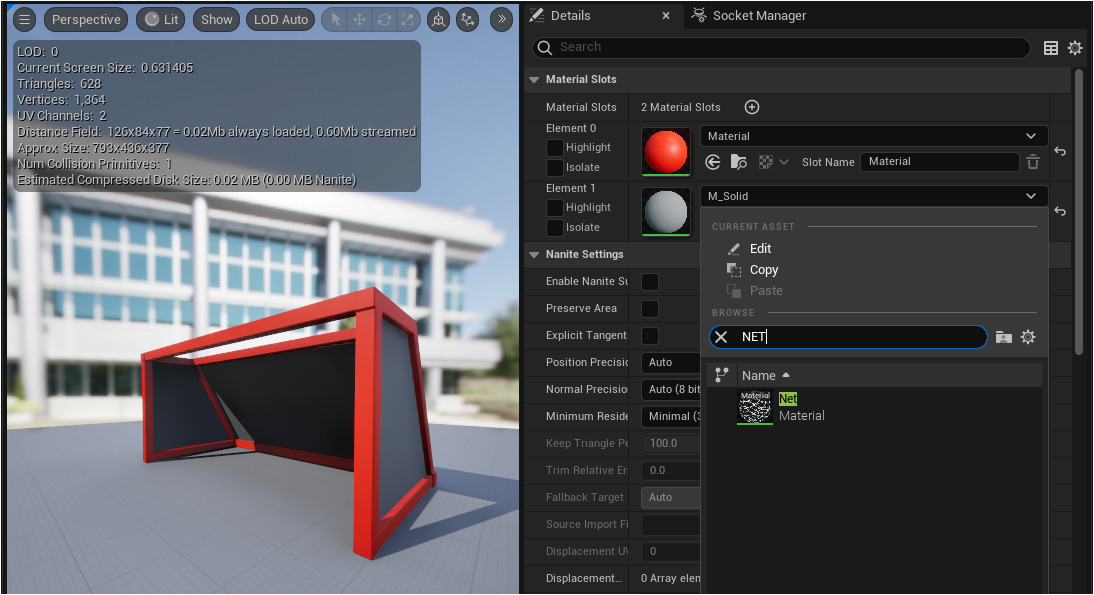Expand the chevron beside the checker icon
Image resolution: width=1094 pixels, height=595 pixels.
[x=784, y=162]
